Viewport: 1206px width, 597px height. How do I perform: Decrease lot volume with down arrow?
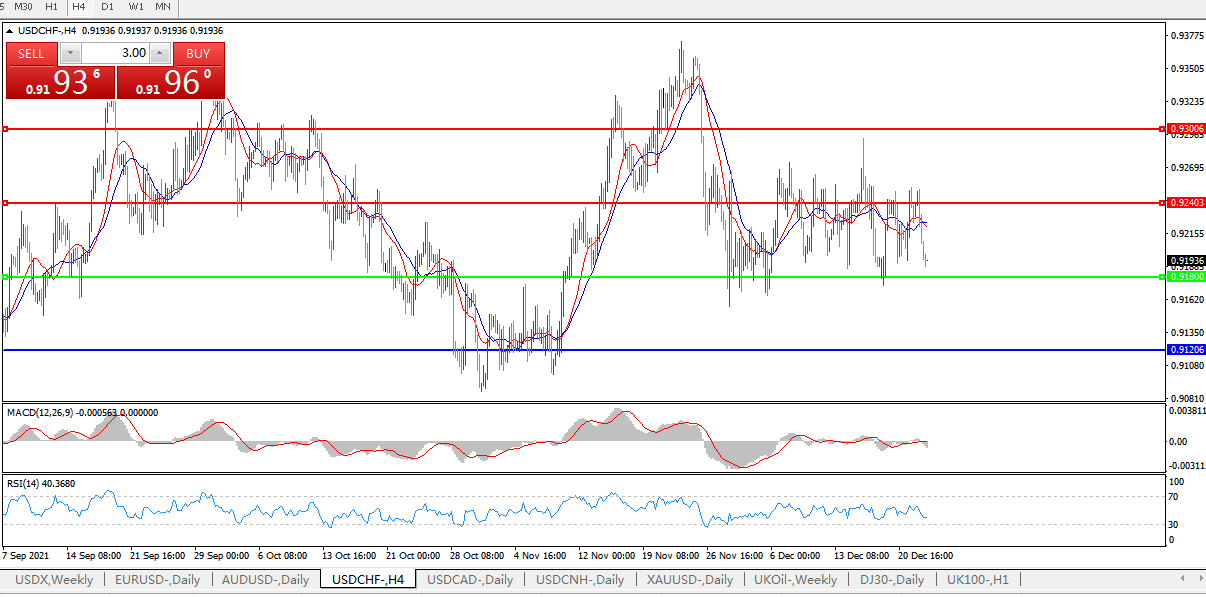coord(70,53)
